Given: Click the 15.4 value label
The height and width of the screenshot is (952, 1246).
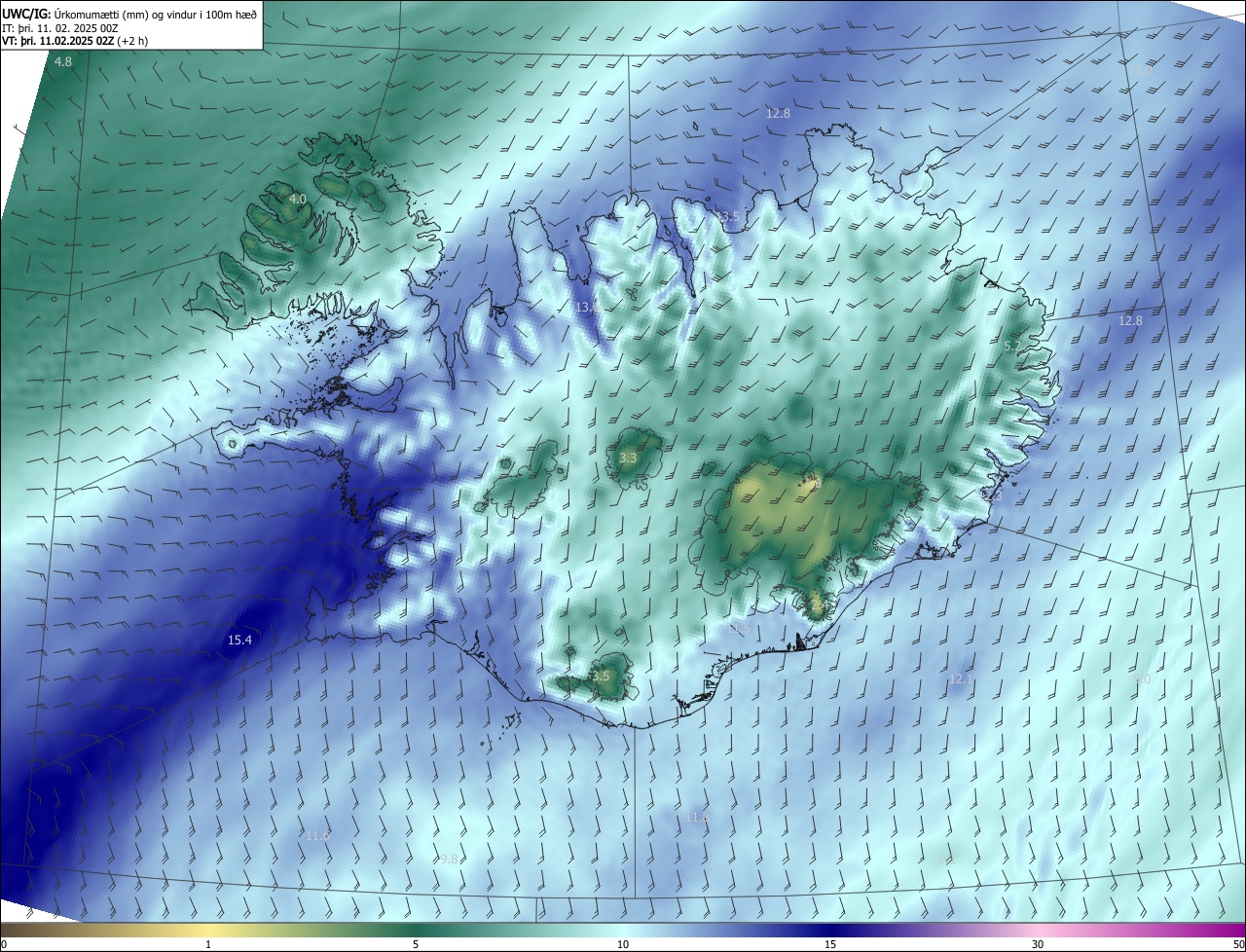Looking at the screenshot, I should coord(239,641).
